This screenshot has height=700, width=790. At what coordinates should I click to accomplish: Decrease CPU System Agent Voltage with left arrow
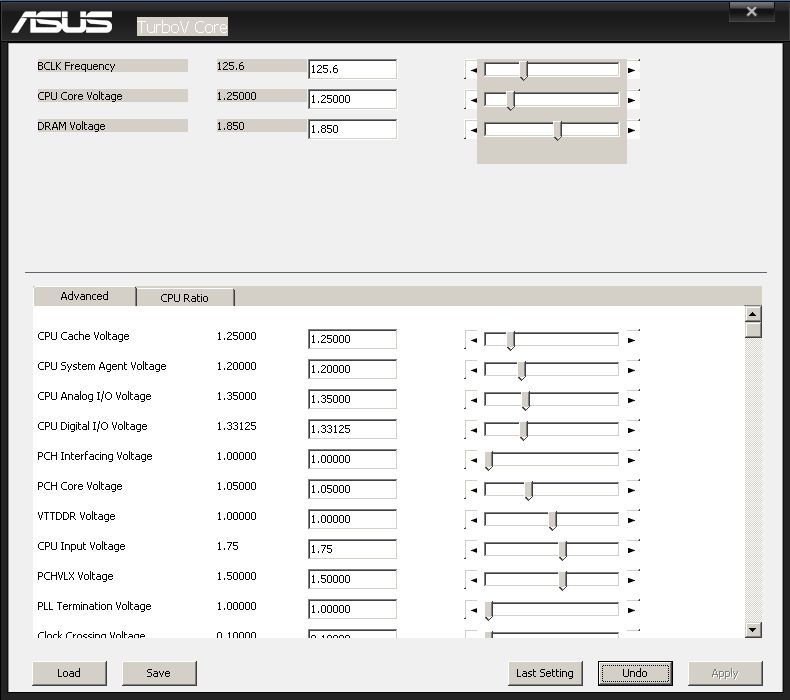473,370
